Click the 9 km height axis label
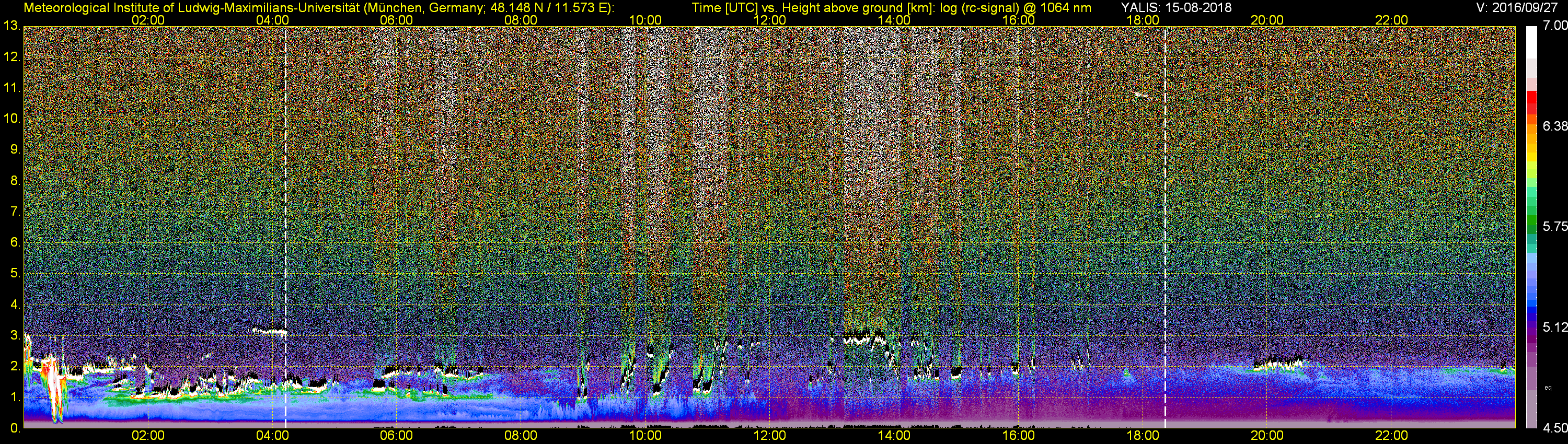The width and height of the screenshot is (1568, 444). pyautogui.click(x=15, y=149)
